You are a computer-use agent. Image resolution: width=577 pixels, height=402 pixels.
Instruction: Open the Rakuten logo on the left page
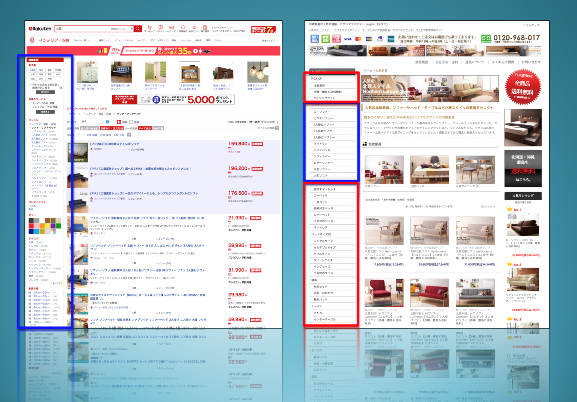pos(40,29)
